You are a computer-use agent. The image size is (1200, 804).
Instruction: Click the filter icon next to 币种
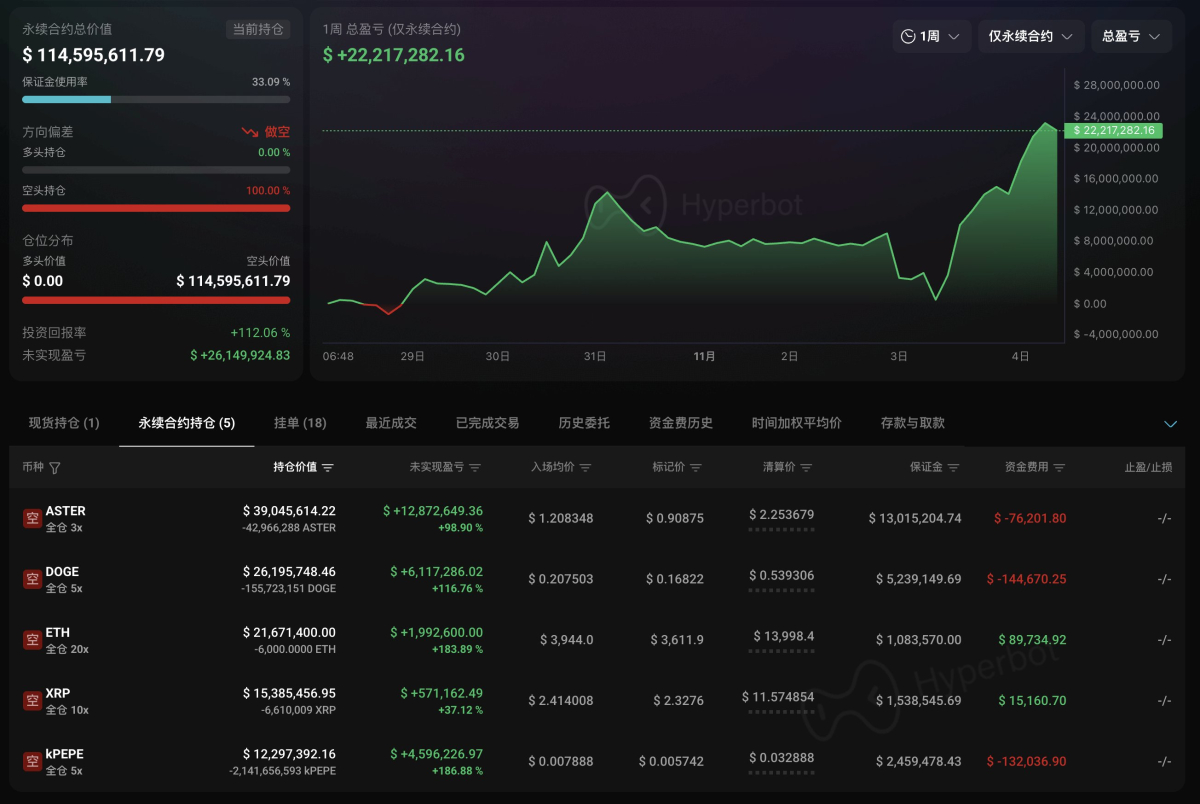[55, 468]
